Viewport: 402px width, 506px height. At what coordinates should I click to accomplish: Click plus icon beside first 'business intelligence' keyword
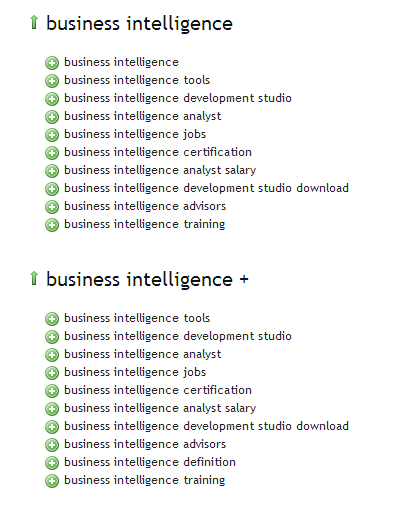pos(52,63)
